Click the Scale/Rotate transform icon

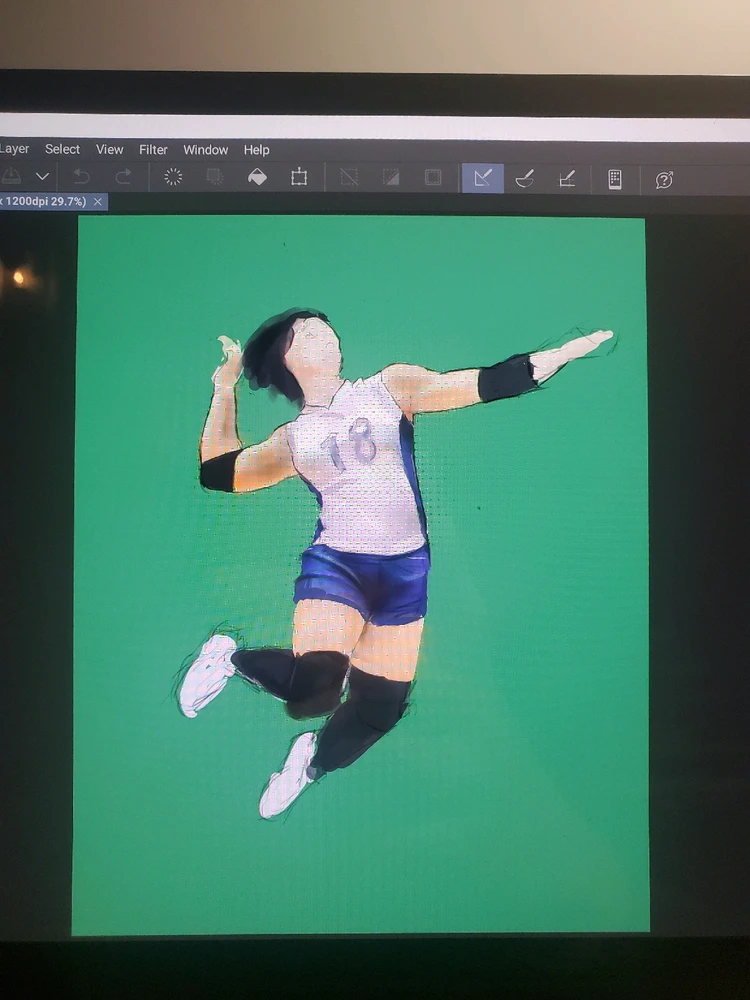pos(299,177)
